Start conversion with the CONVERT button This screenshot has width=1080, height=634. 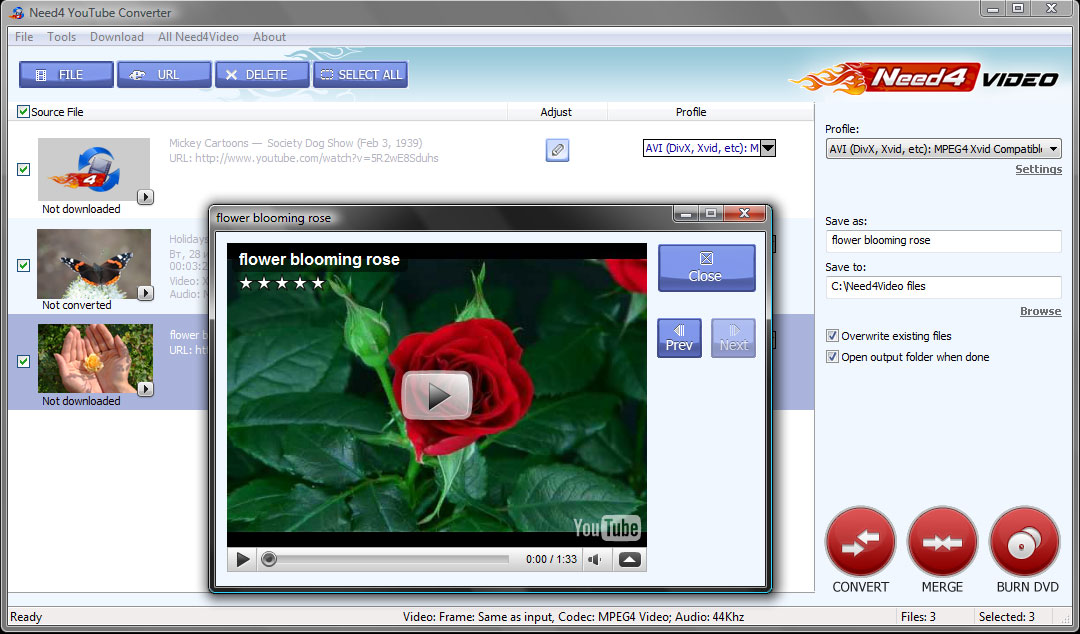[x=860, y=542]
